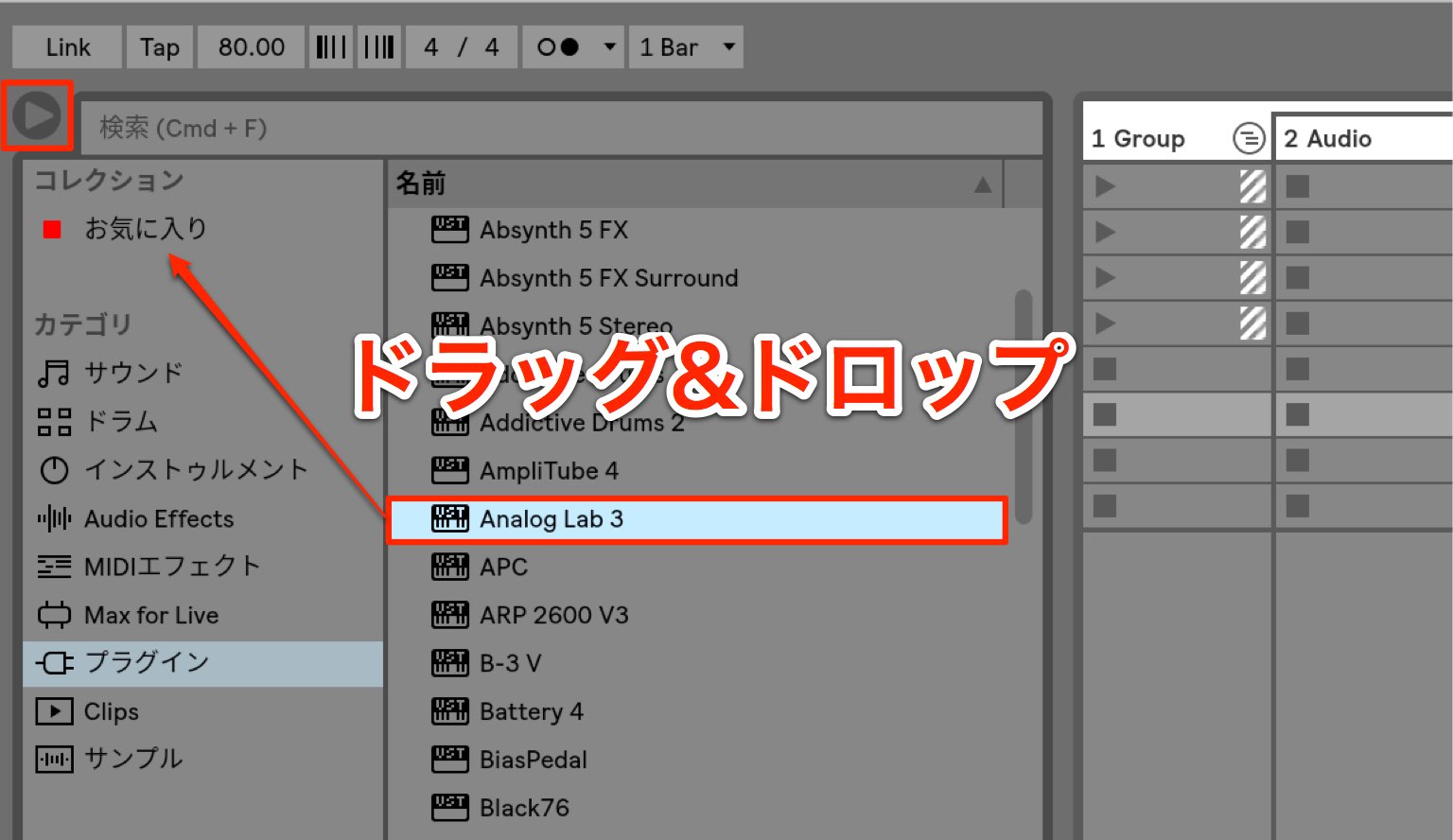Screen dimensions: 1453x840
Task: Click the browser list vertical scrollbar
Action: click(x=1023, y=407)
